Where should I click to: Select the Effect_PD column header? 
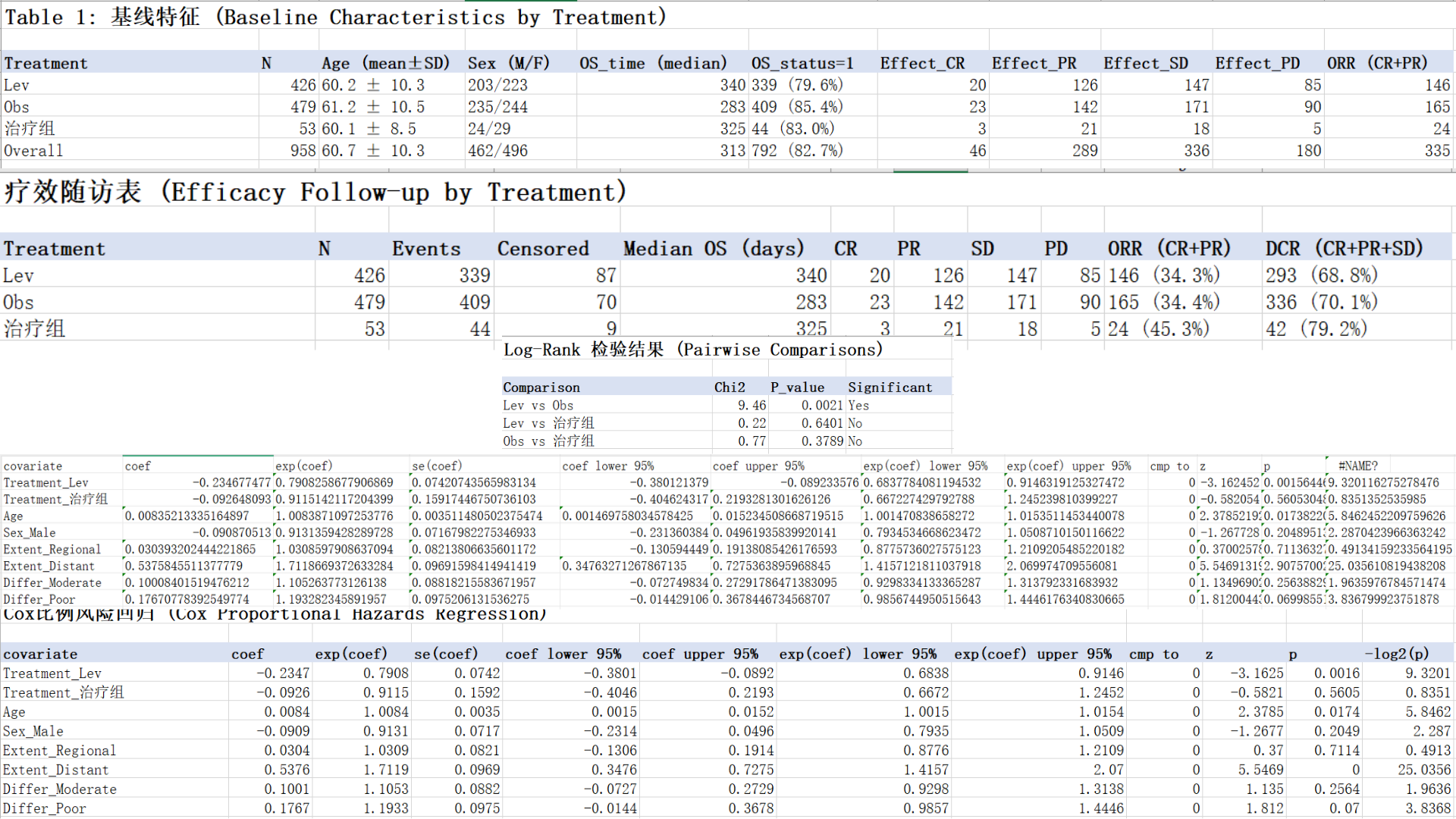[x=1257, y=64]
